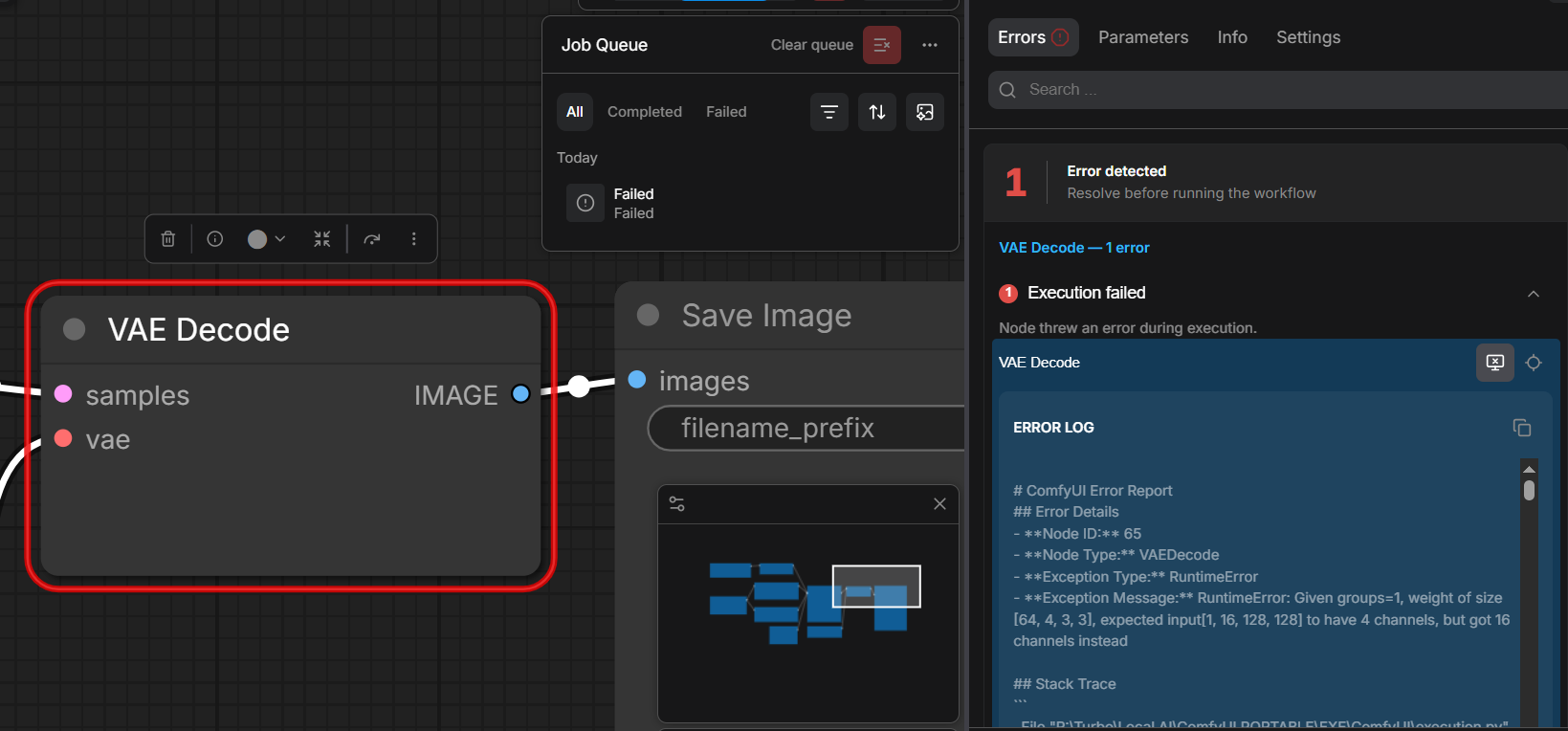1568x731 pixels.
Task: Click the failed job status icon
Action: pos(585,203)
